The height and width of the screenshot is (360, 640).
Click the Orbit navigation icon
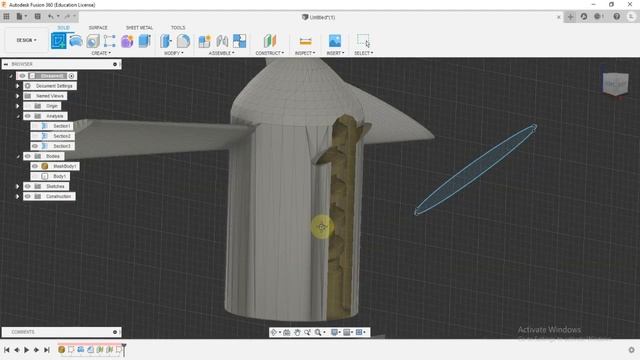pyautogui.click(x=274, y=333)
